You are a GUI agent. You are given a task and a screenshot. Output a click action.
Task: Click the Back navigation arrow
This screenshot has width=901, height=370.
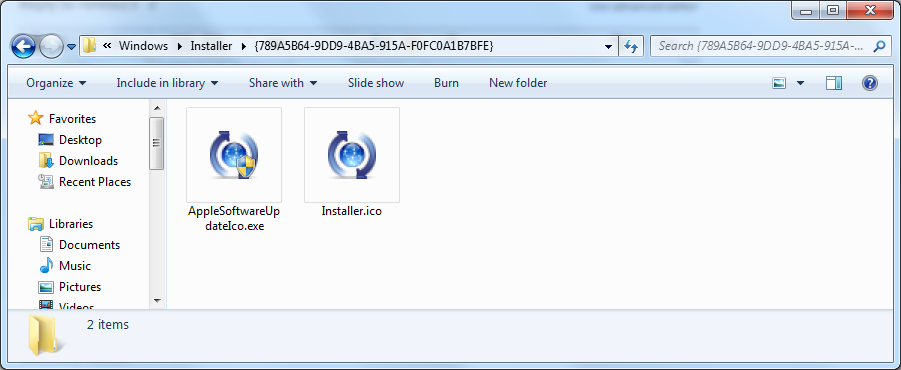pyautogui.click(x=24, y=47)
